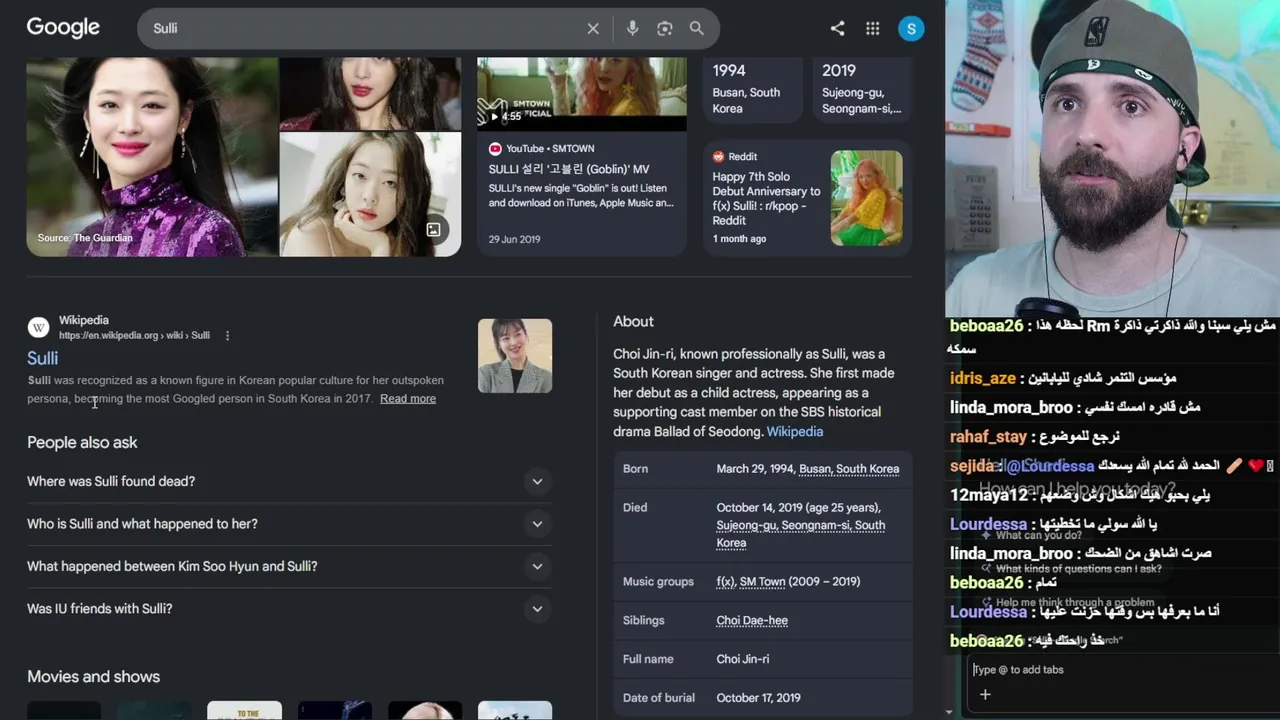Click chat username sejida
1280x720 pixels.
point(973,466)
